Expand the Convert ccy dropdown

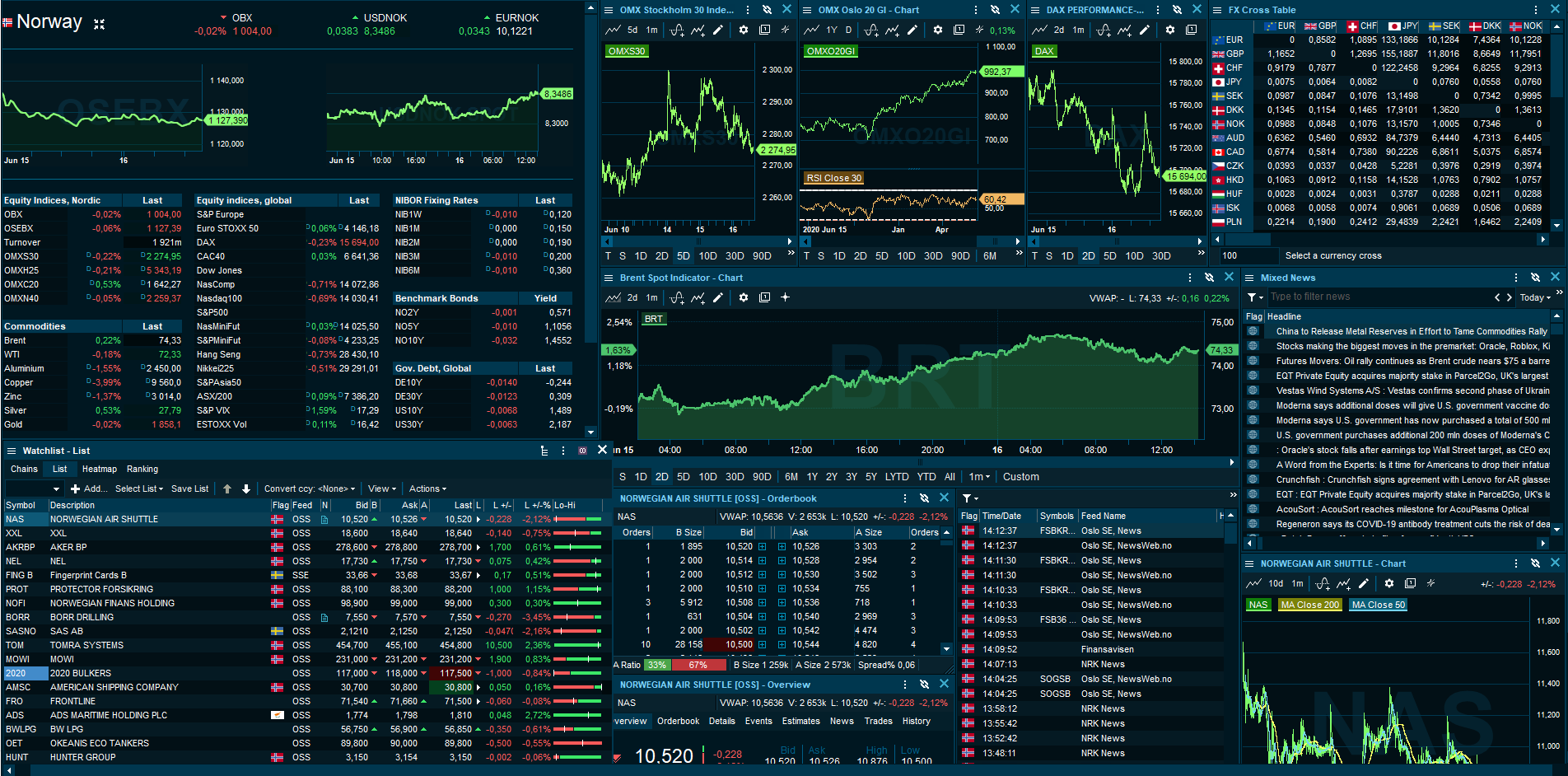point(310,489)
